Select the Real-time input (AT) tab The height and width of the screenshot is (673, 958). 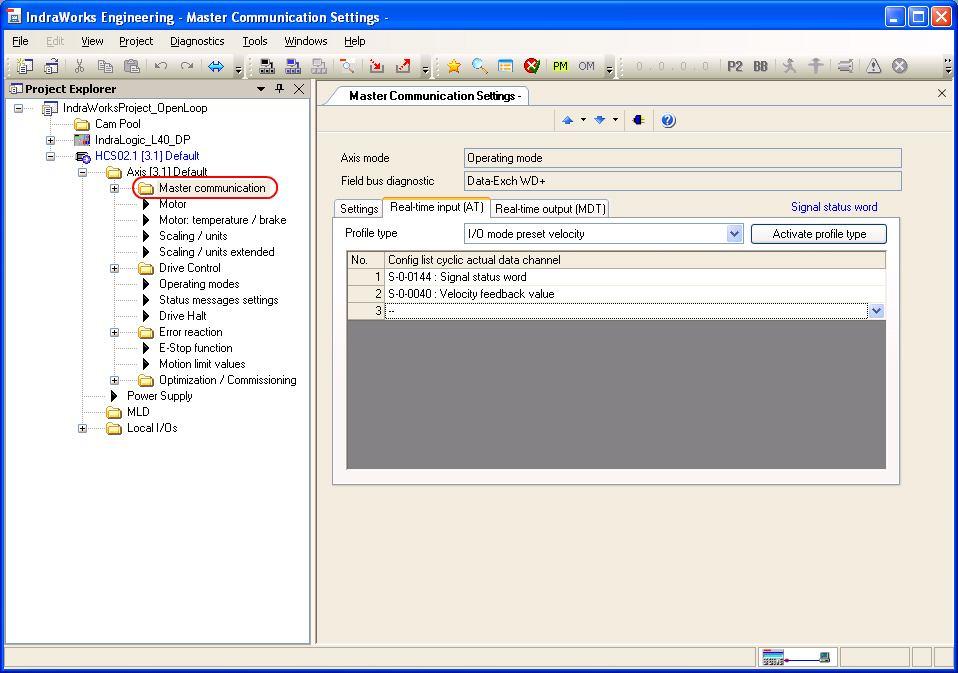coord(436,207)
